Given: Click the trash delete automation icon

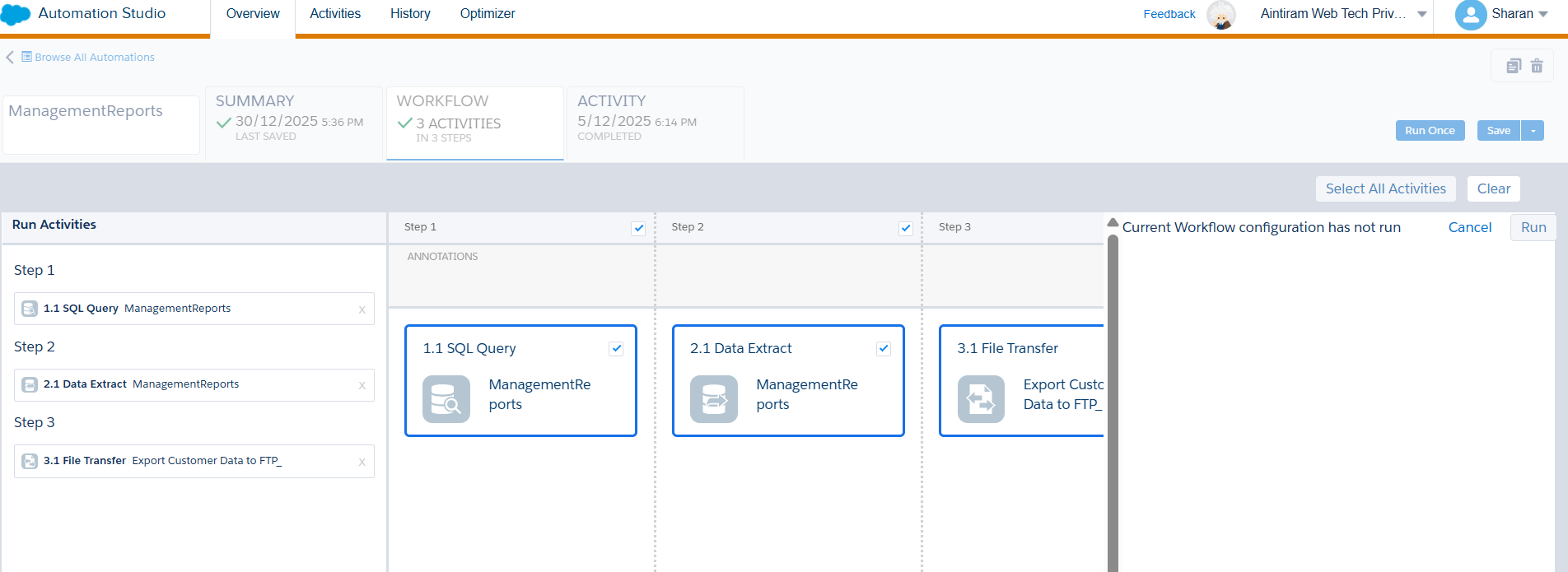Looking at the screenshot, I should [x=1537, y=66].
